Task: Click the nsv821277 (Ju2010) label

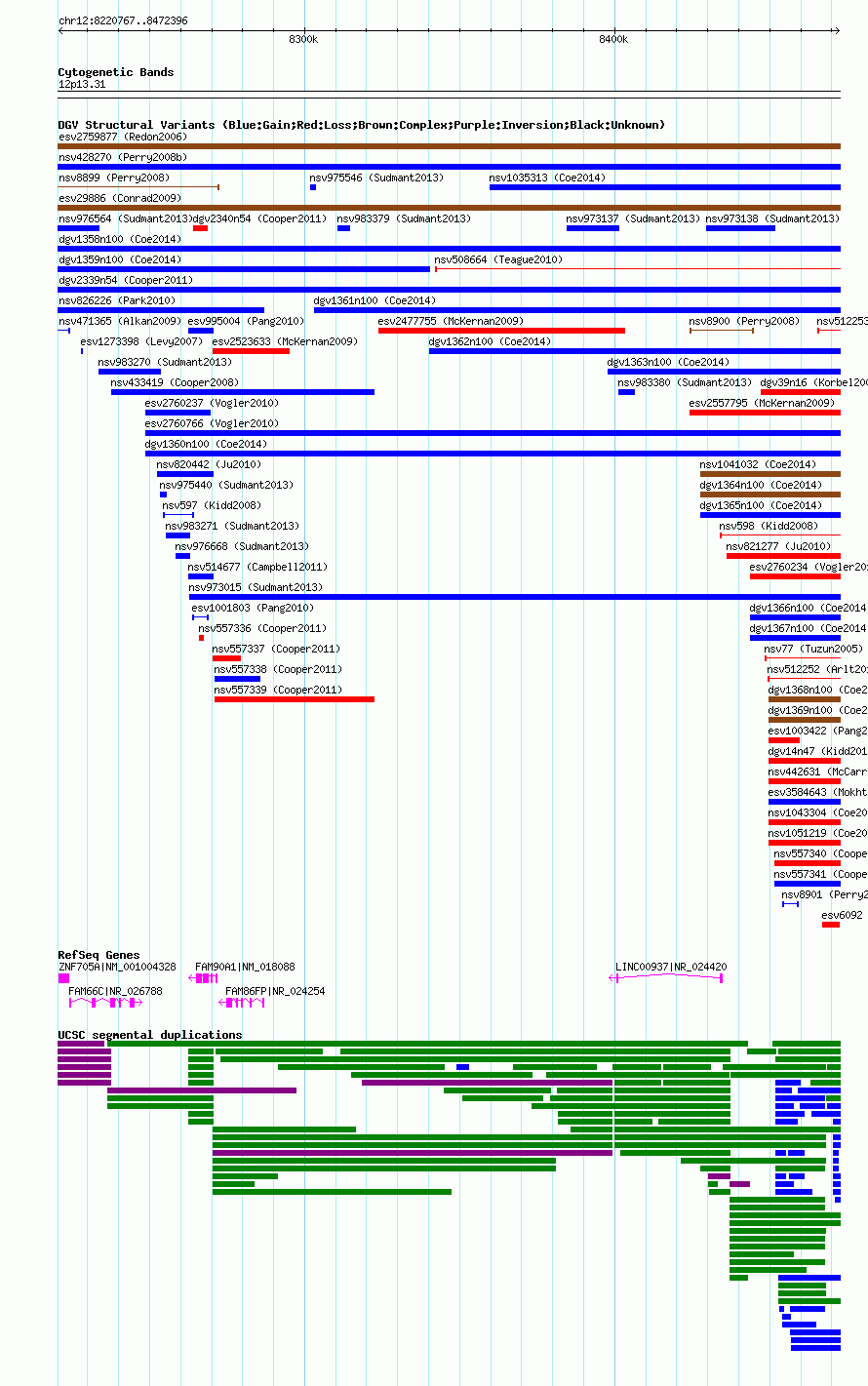Action: pos(778,546)
